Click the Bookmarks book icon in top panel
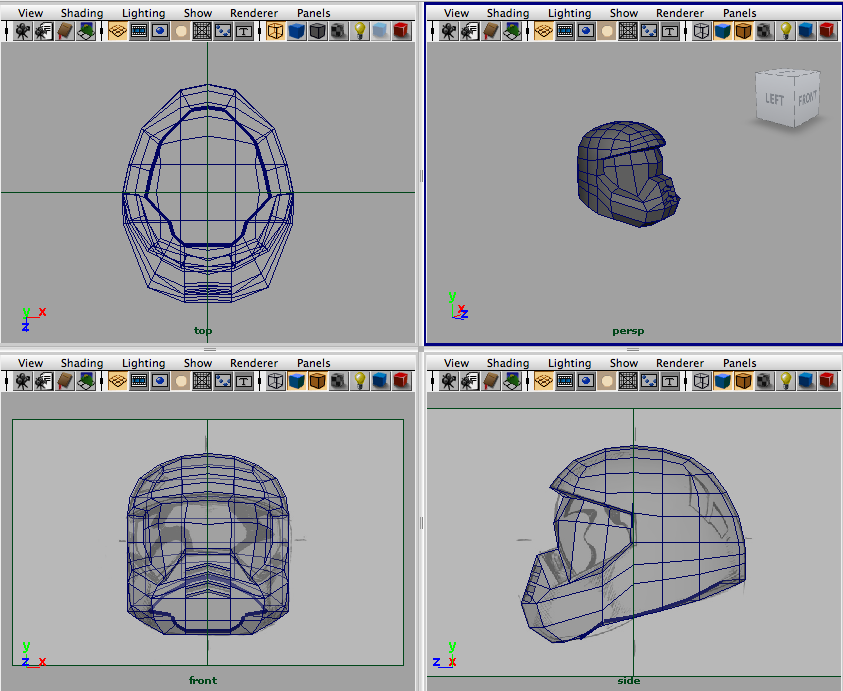 point(65,31)
